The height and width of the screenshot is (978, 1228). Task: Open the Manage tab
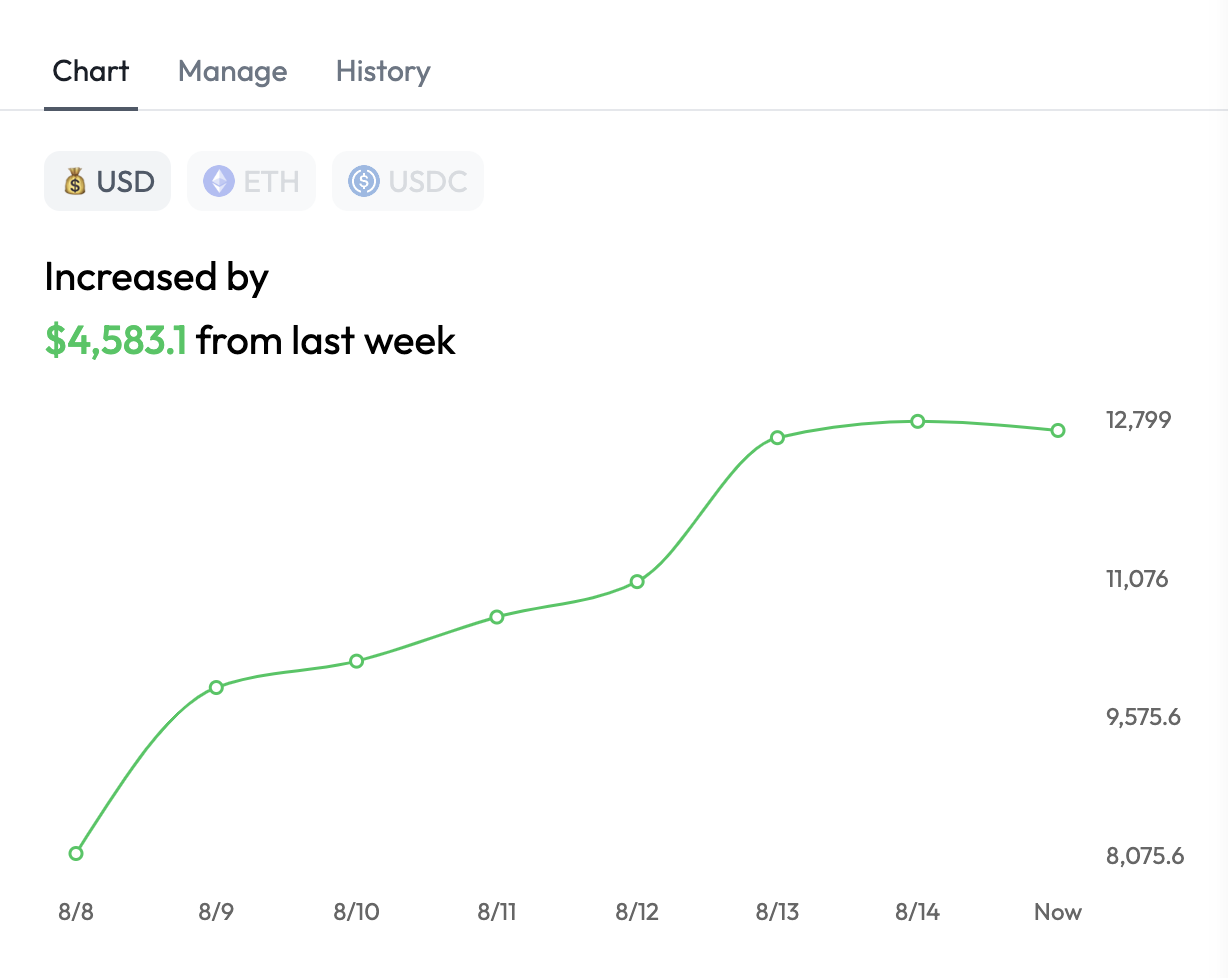point(232,72)
